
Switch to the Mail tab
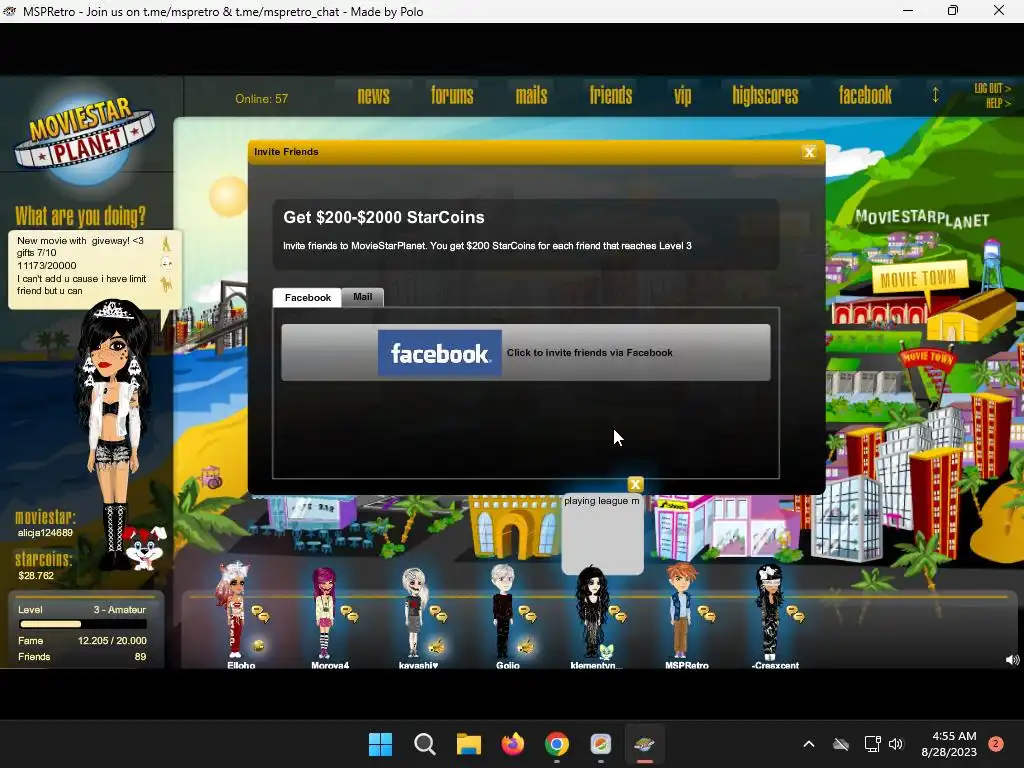[x=362, y=296]
